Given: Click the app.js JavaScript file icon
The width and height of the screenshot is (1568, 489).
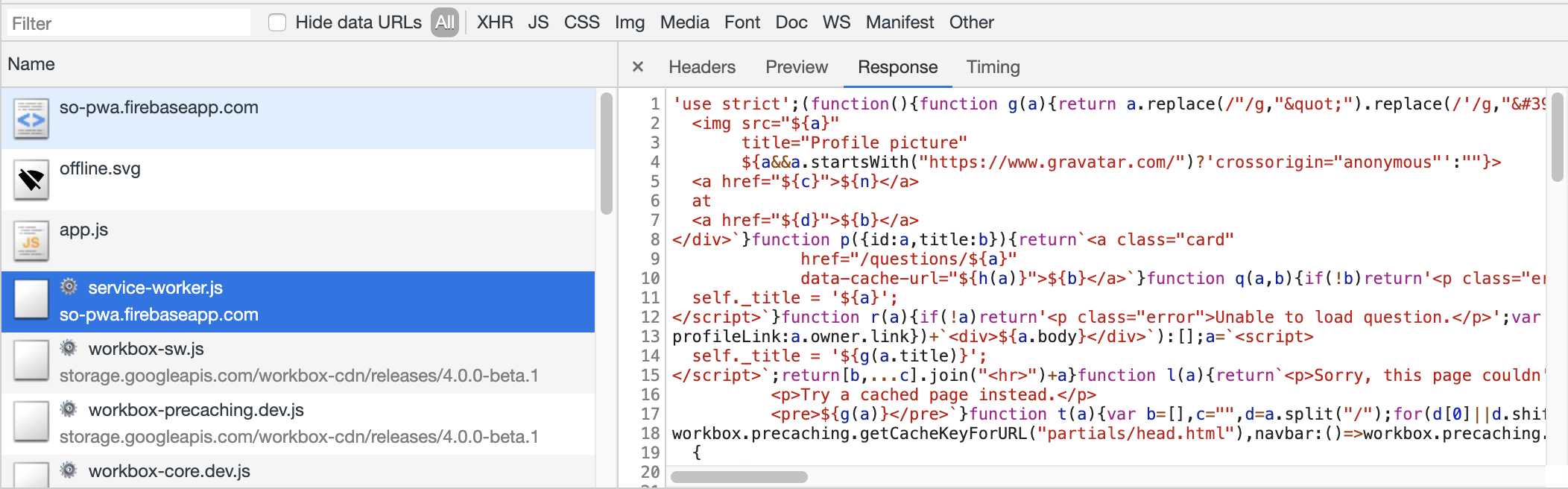Looking at the screenshot, I should click(x=31, y=241).
